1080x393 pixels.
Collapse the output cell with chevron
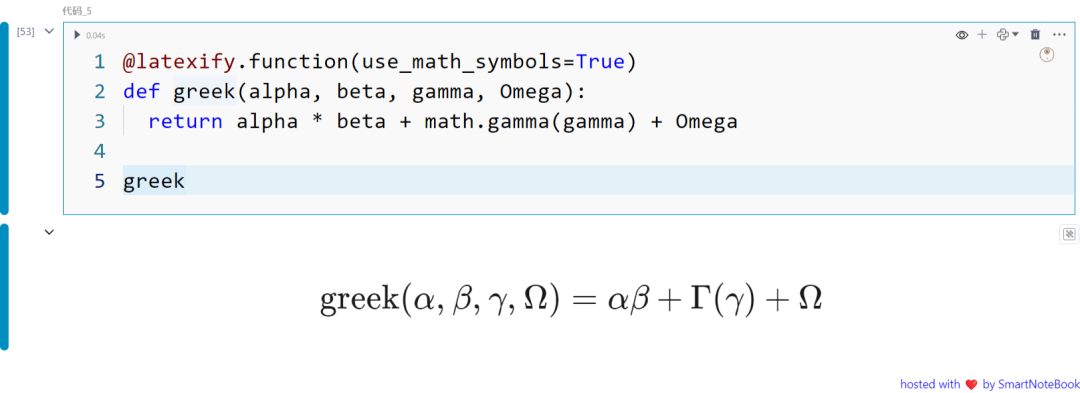(x=49, y=232)
